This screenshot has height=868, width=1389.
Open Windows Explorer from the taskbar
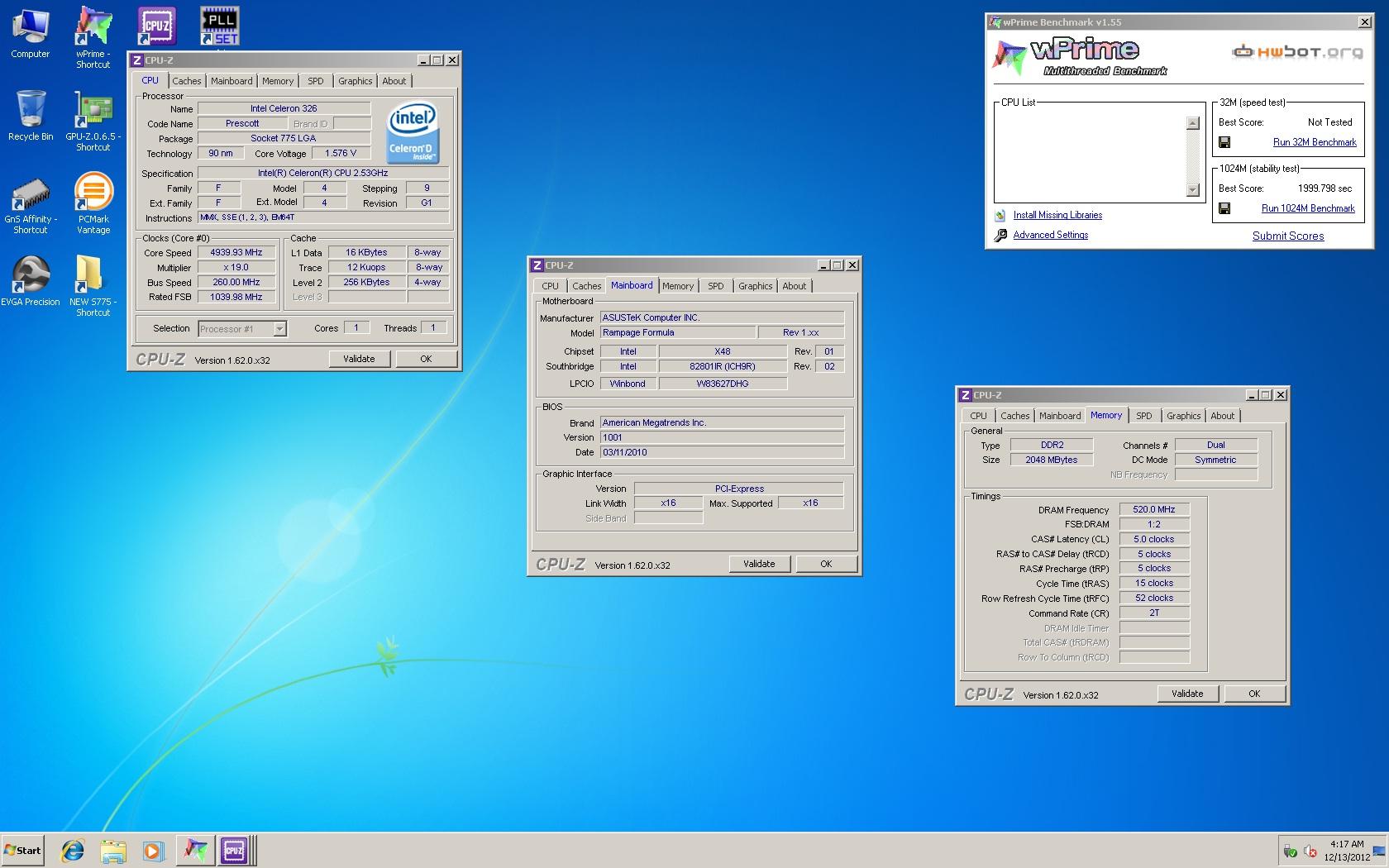click(x=113, y=850)
